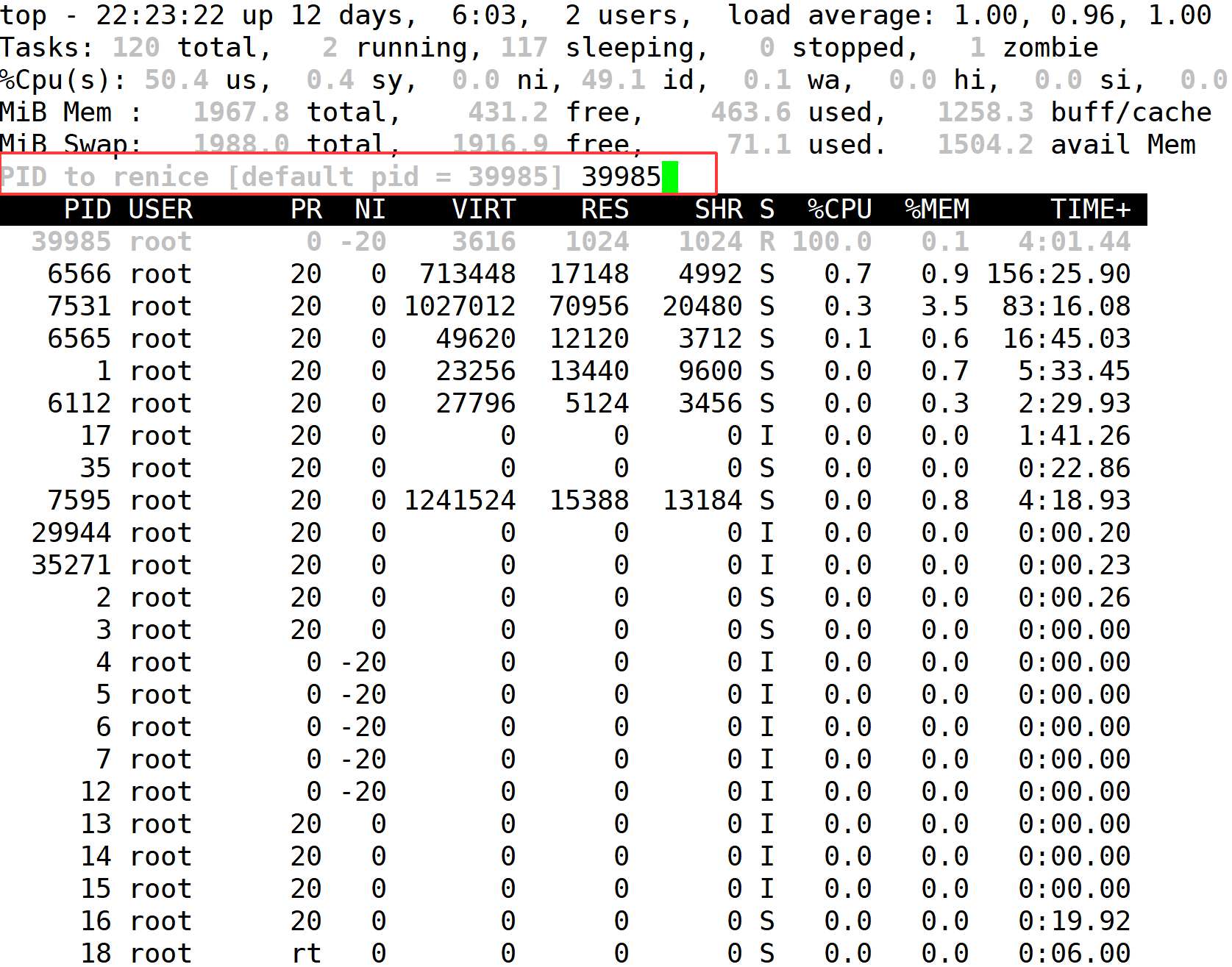Click the 22:23:22 time in header
Image resolution: width=1232 pixels, height=967 pixels.
click(160, 15)
